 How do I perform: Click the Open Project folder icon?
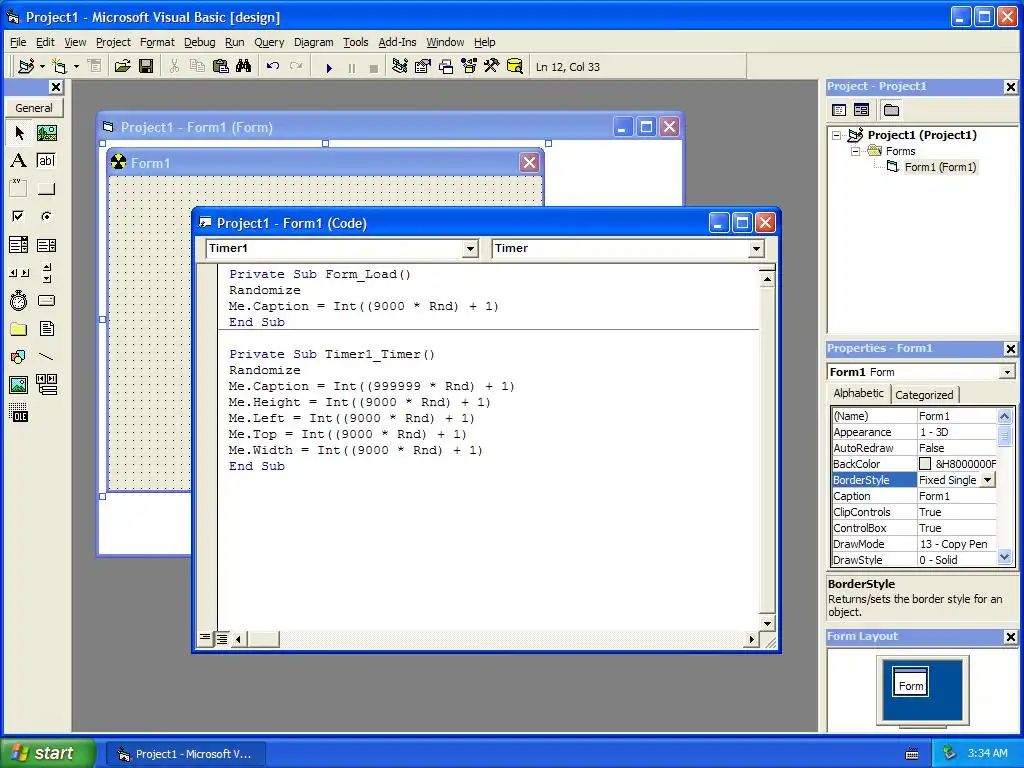(x=122, y=66)
